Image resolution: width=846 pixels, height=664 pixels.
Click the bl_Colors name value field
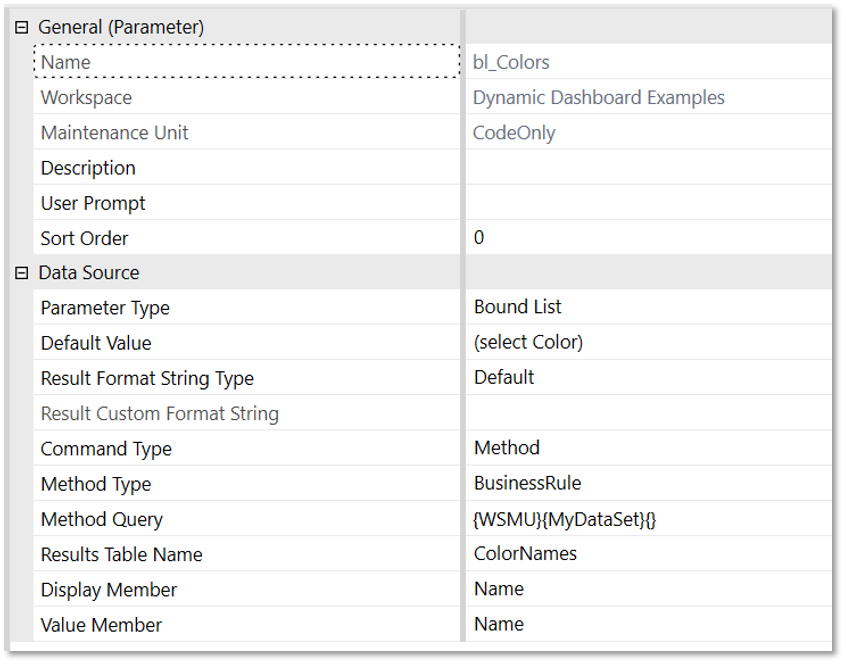(x=650, y=62)
